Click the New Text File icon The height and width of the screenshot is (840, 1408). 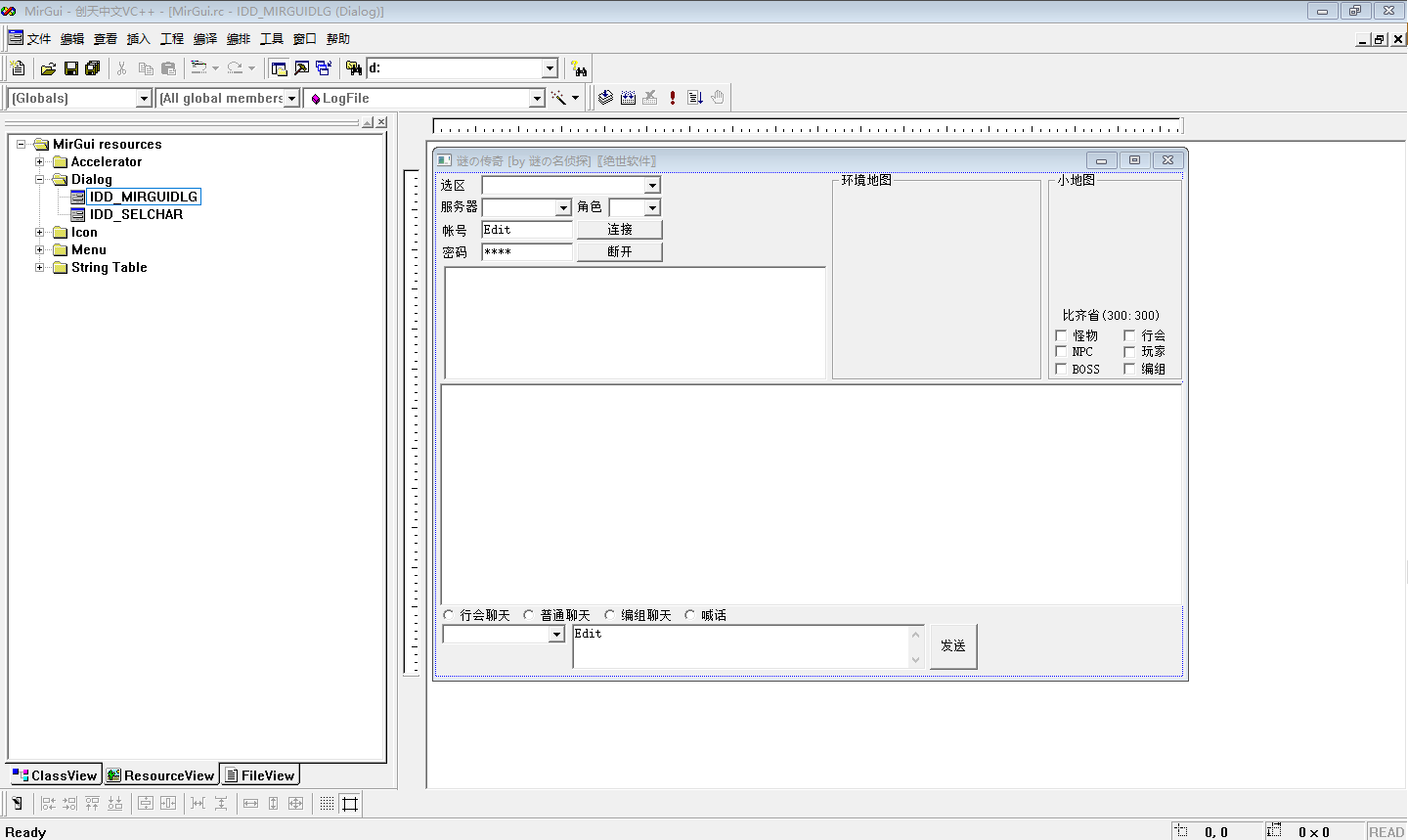(x=18, y=68)
